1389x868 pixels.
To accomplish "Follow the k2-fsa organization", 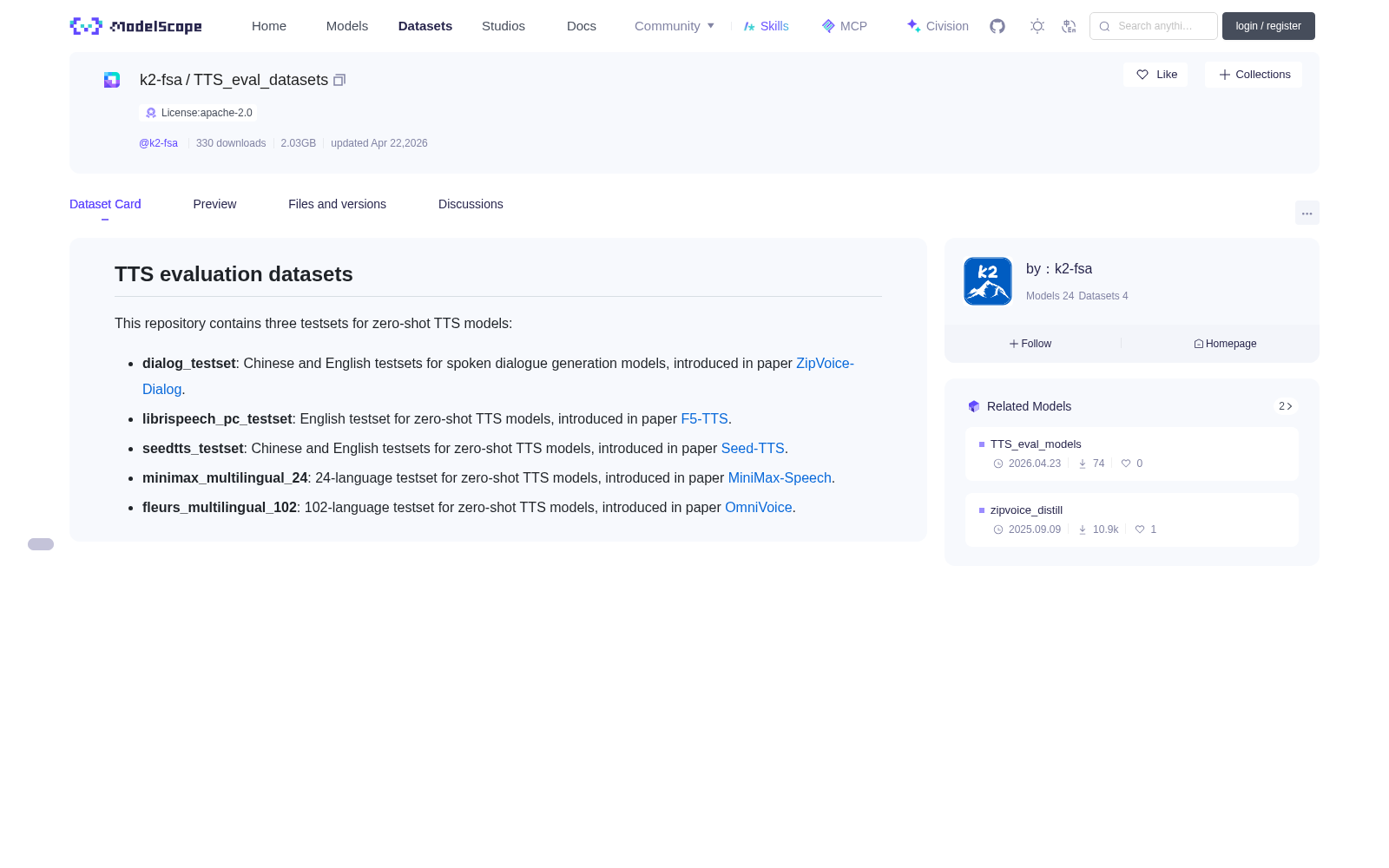I will 1030,344.
